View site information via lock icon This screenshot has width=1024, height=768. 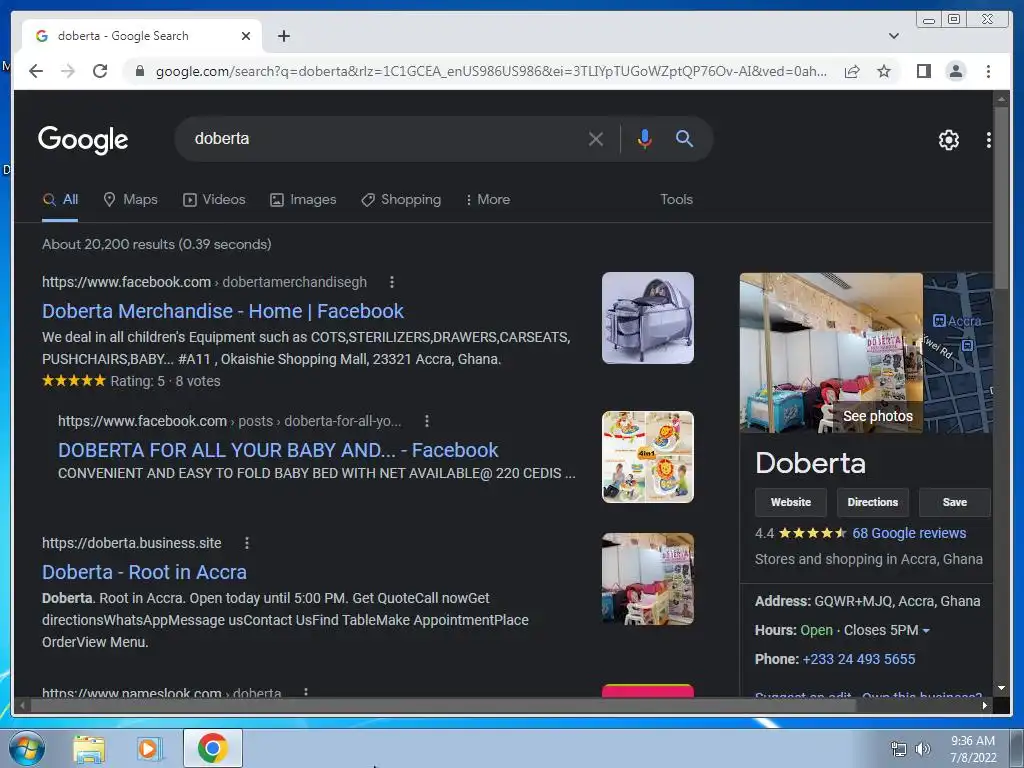click(x=139, y=71)
